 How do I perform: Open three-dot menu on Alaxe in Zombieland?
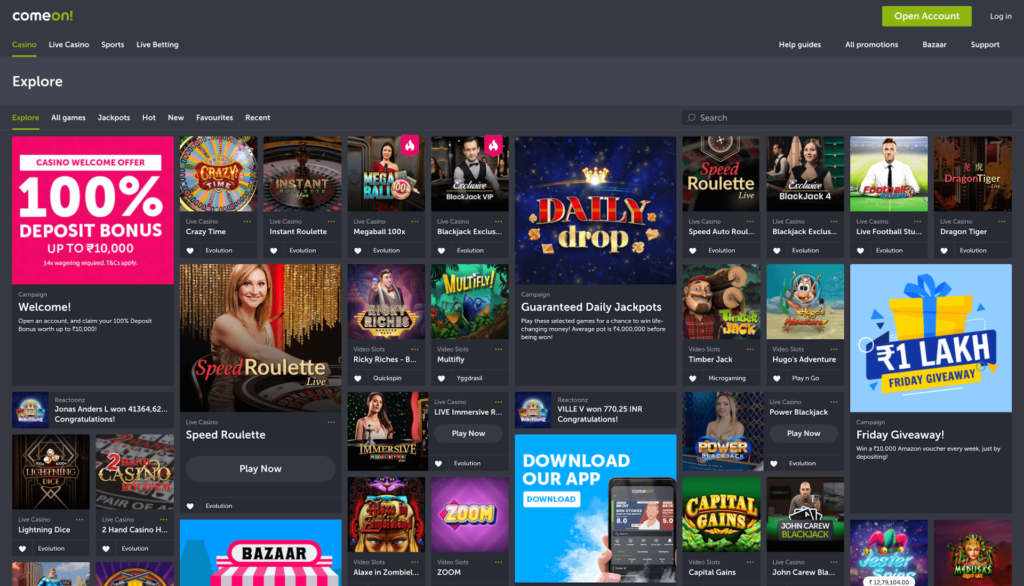coord(415,562)
